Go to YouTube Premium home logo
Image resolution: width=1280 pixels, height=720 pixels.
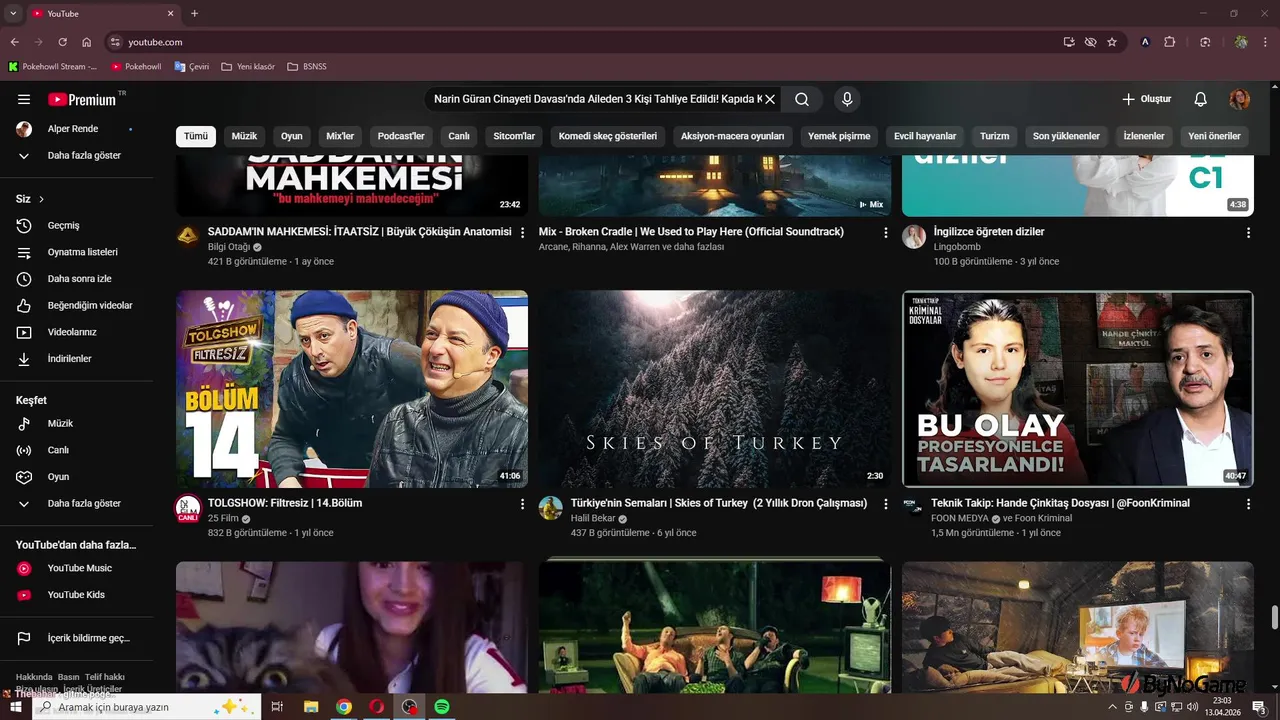(x=82, y=99)
